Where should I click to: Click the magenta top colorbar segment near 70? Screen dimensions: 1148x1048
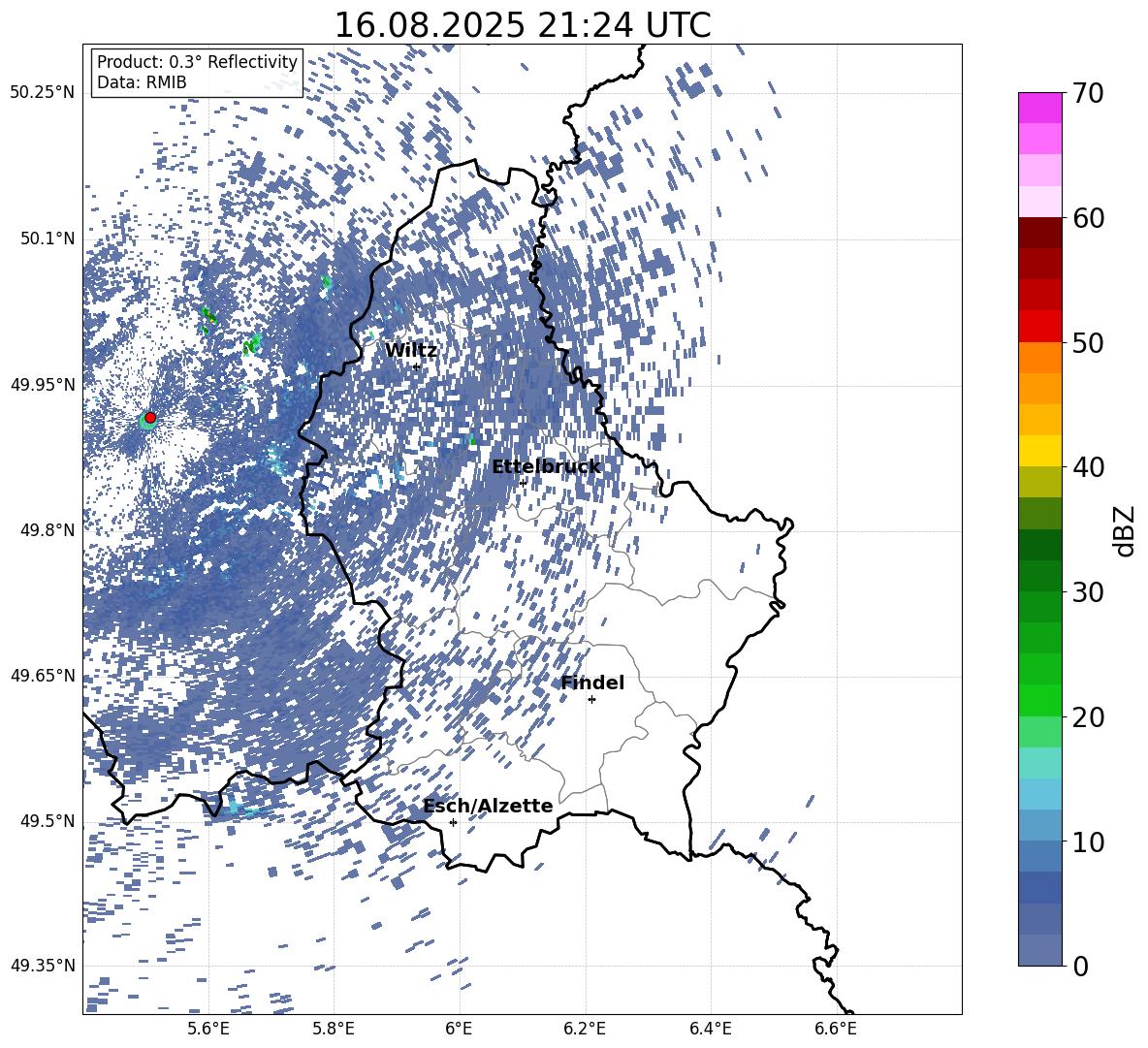click(x=1039, y=109)
